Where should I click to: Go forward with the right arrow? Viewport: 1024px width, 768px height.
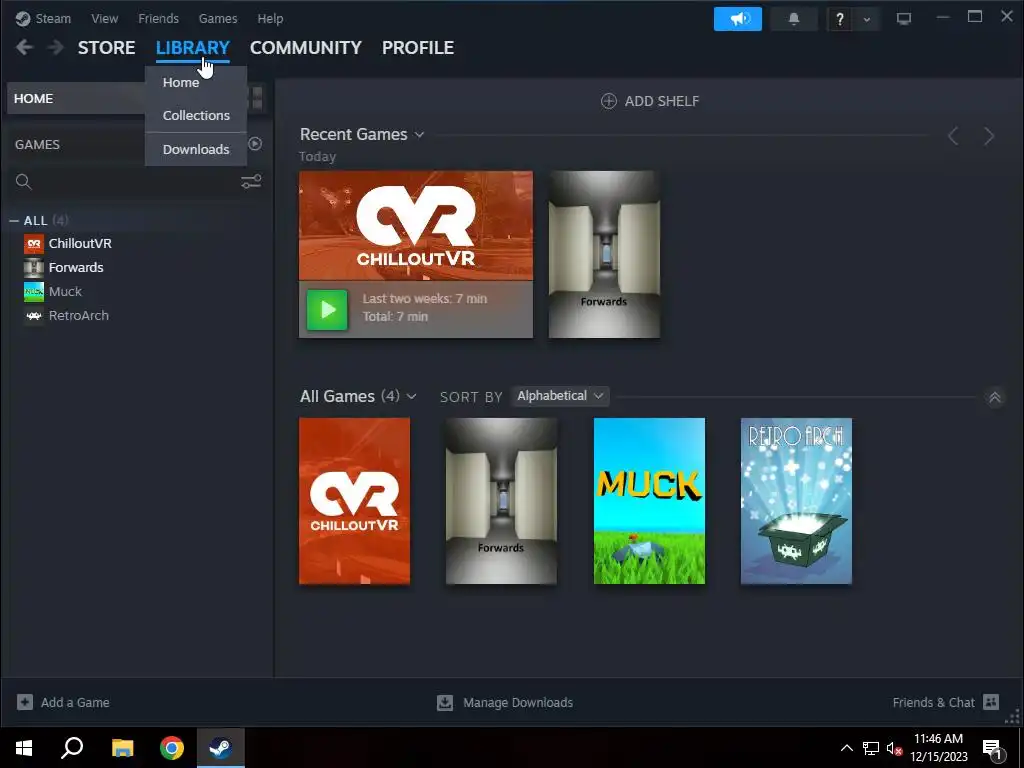click(x=56, y=47)
